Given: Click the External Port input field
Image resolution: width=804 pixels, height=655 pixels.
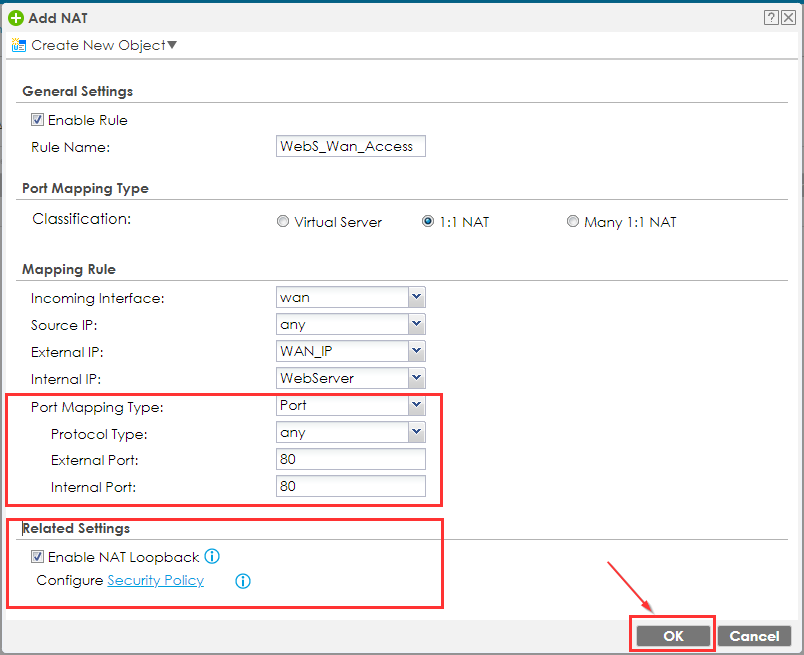Looking at the screenshot, I should click(350, 459).
